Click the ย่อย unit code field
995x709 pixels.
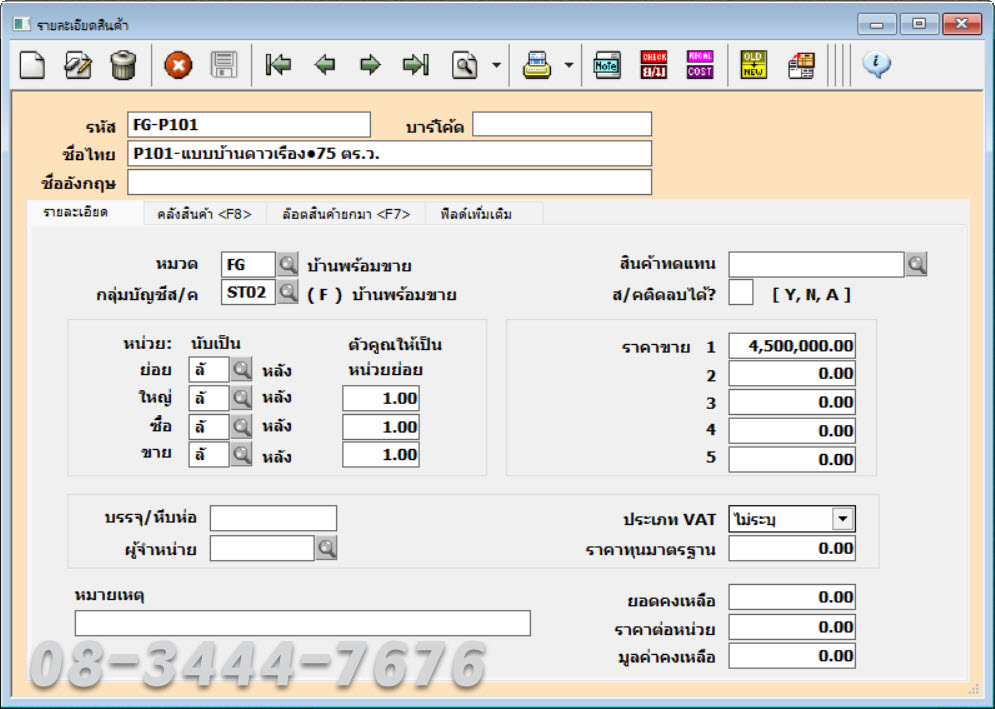tap(209, 369)
